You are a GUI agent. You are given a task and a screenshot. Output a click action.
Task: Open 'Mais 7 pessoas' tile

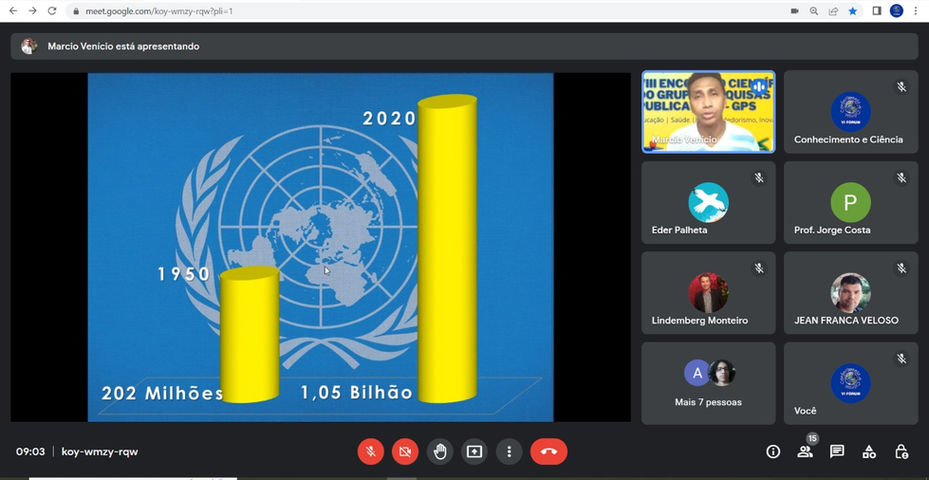coord(708,383)
